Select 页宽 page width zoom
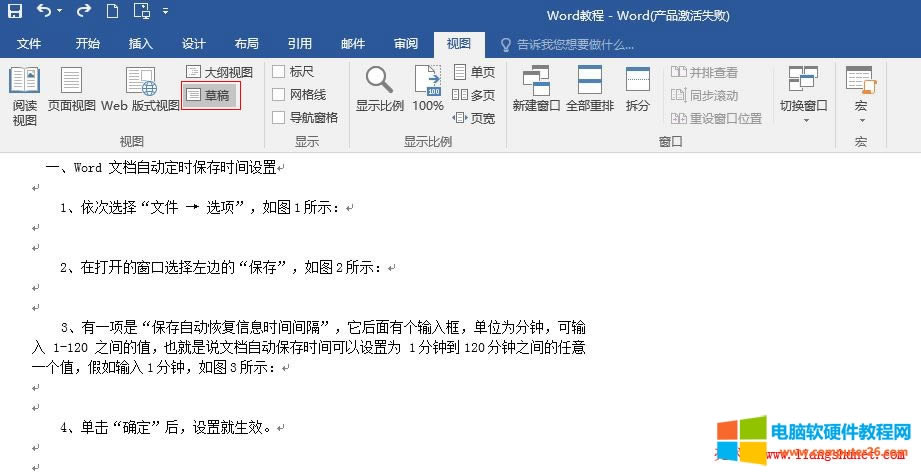 [473, 118]
